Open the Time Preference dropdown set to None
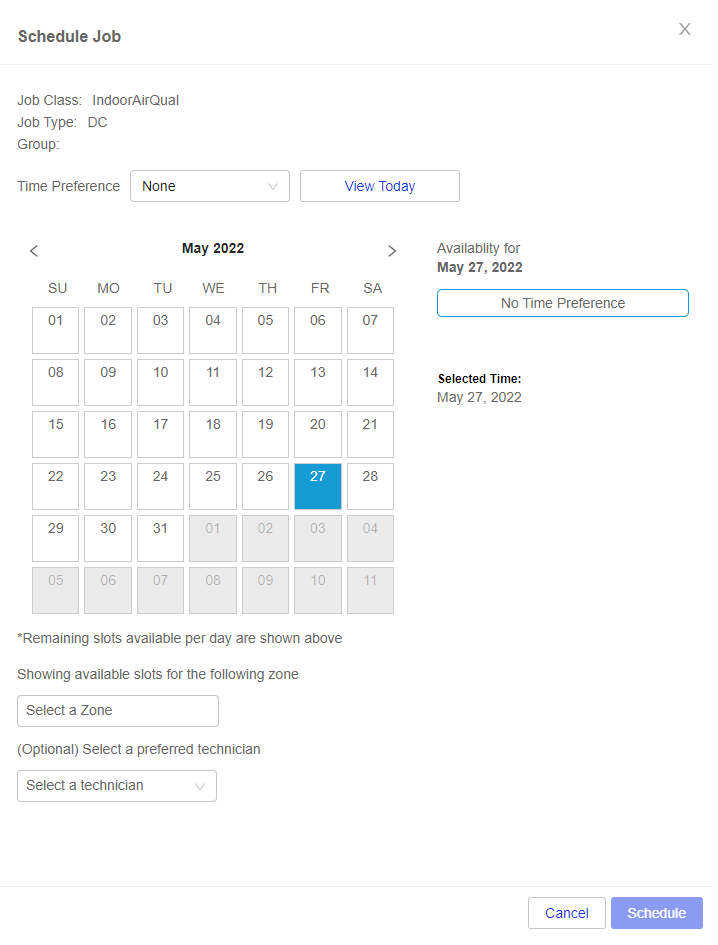This screenshot has width=718, height=945. coord(210,186)
